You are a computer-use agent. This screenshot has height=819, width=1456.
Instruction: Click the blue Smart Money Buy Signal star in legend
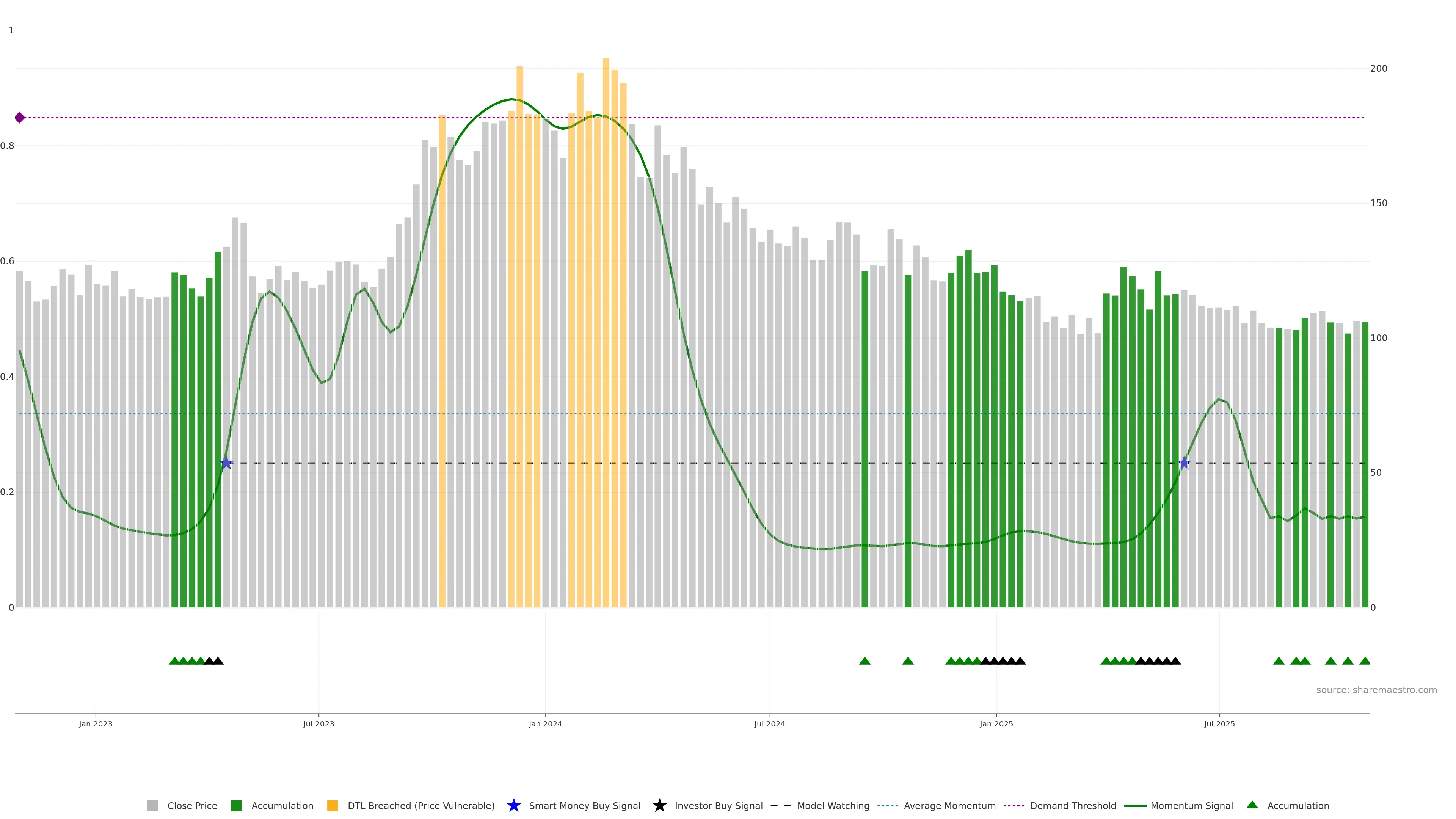point(513,805)
